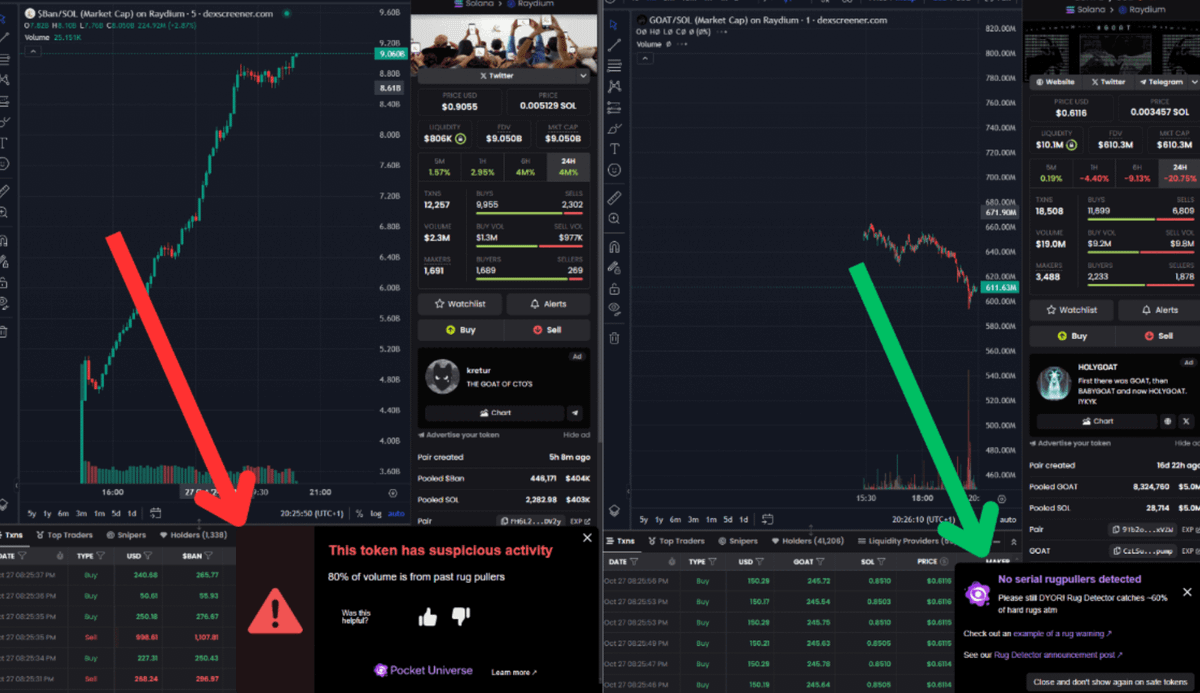Remove drawings with trash icon on $Ban chart

[5, 331]
